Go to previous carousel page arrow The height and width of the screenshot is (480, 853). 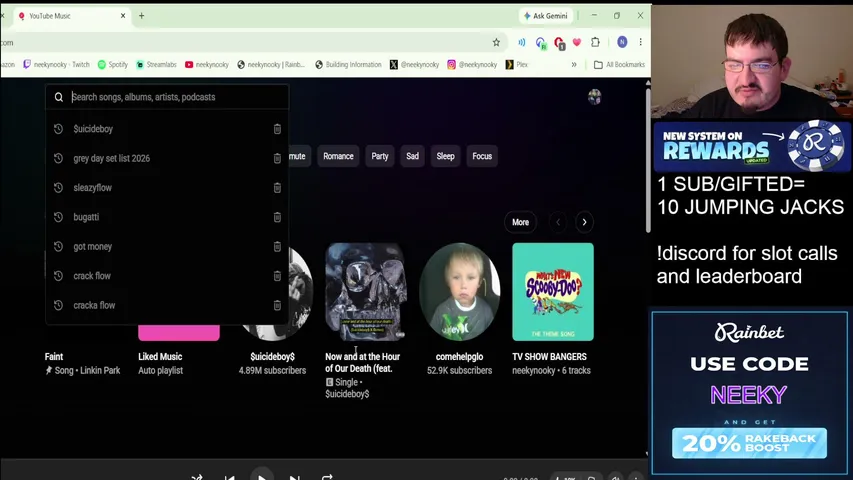click(558, 222)
